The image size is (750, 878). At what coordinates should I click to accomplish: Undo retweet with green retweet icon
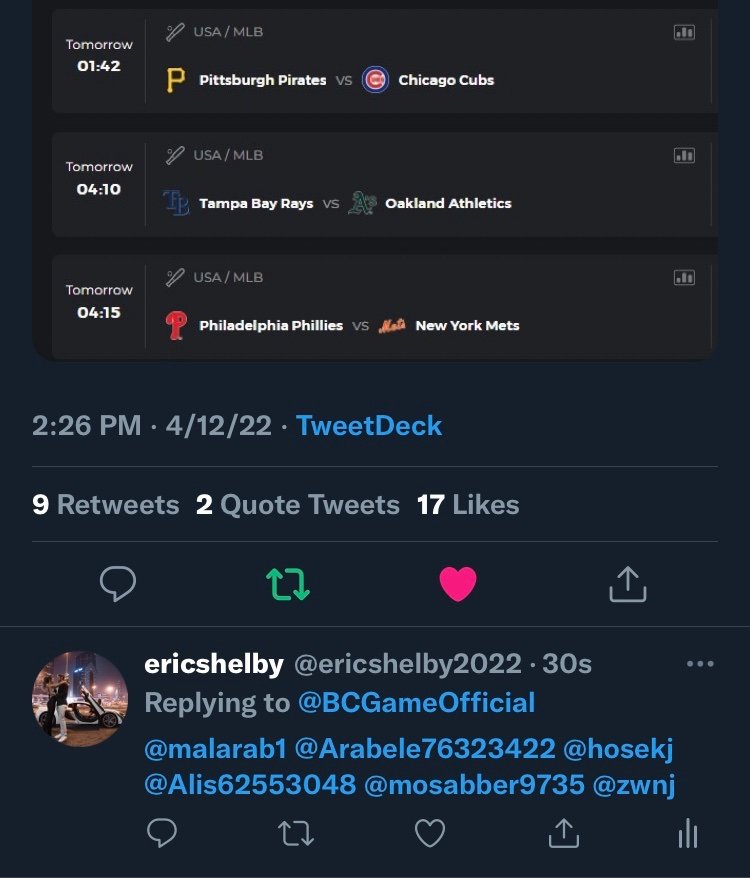[288, 584]
